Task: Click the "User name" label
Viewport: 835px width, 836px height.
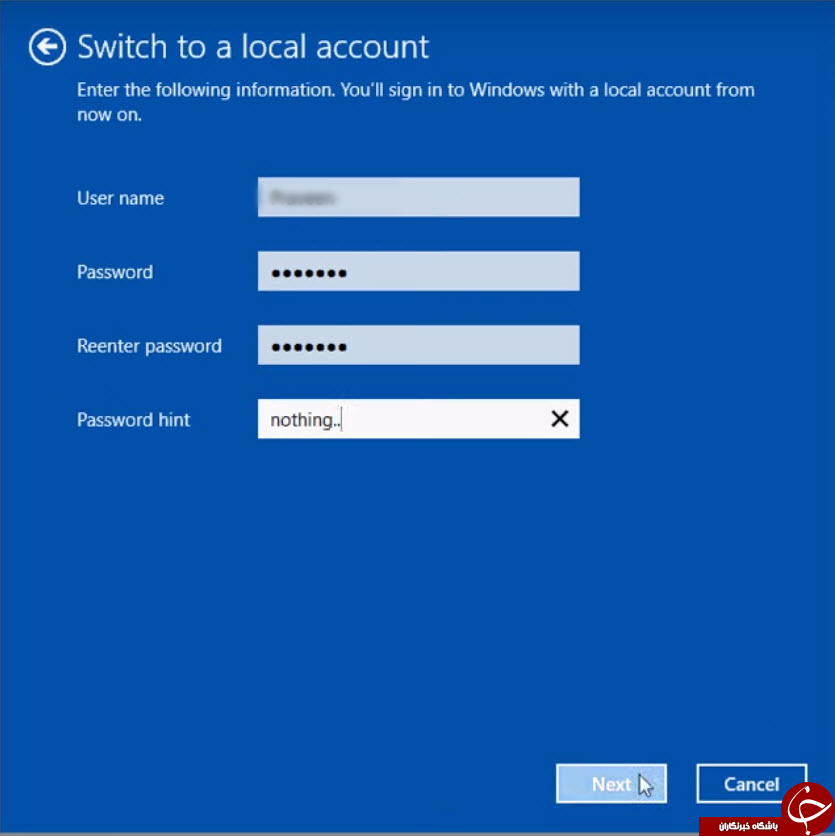Action: tap(121, 198)
